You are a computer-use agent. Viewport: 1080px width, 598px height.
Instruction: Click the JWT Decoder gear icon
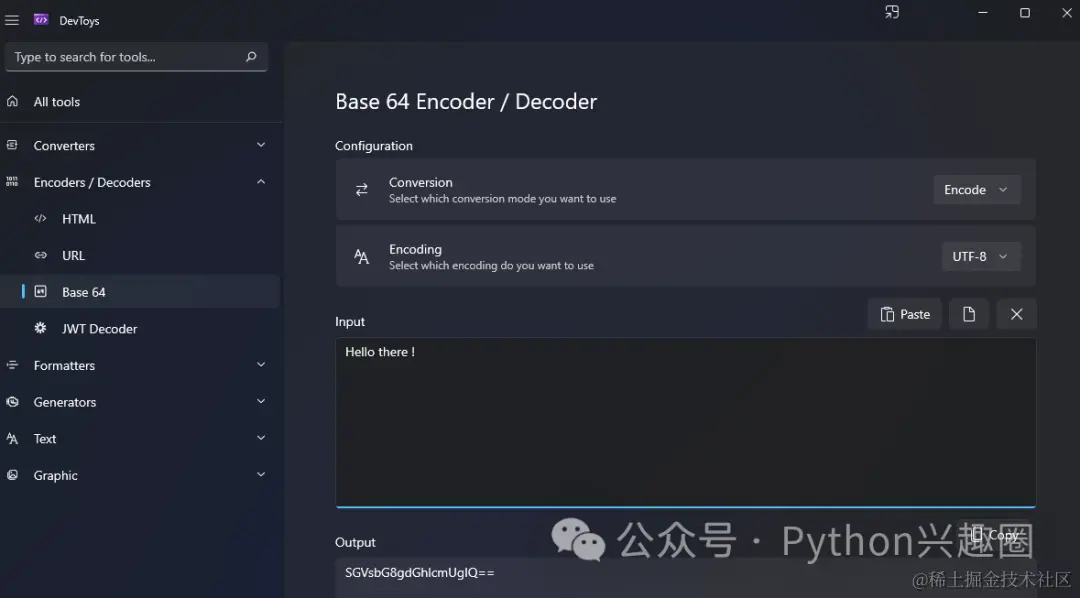tap(41, 328)
